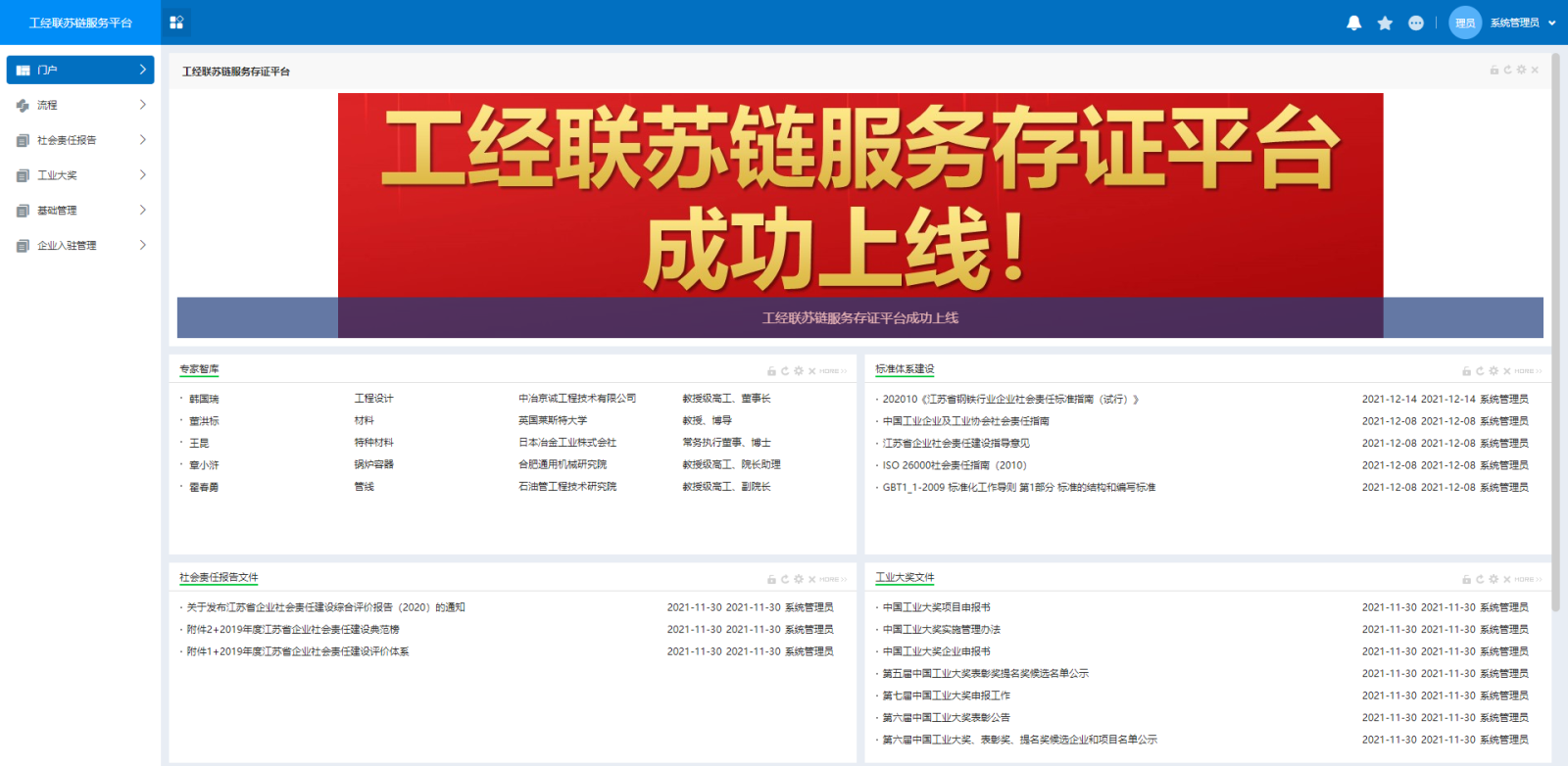The width and height of the screenshot is (1568, 766).
Task: Toggle lock on the 工业大奖文件 panel
Action: coord(1466,580)
